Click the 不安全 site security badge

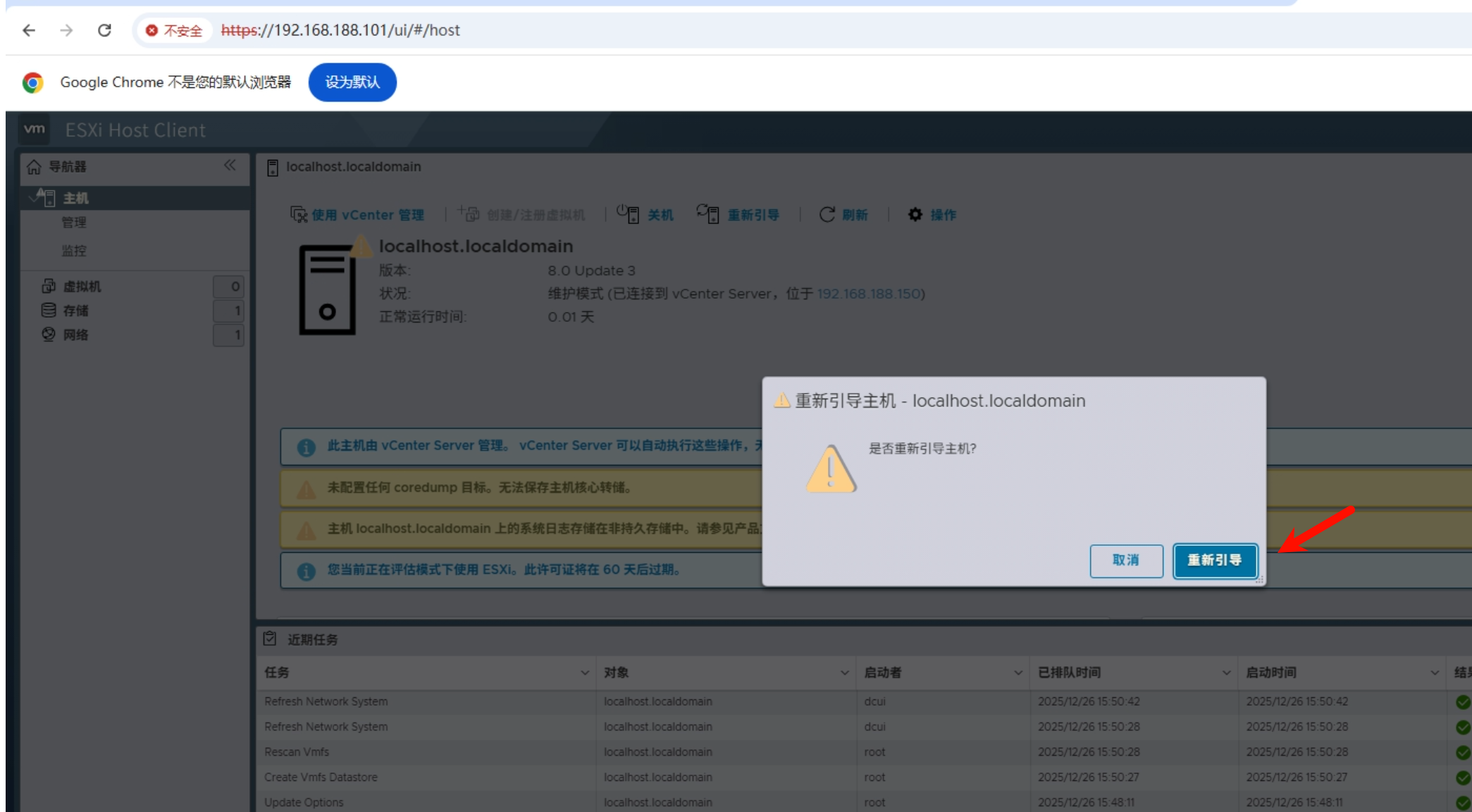point(174,30)
